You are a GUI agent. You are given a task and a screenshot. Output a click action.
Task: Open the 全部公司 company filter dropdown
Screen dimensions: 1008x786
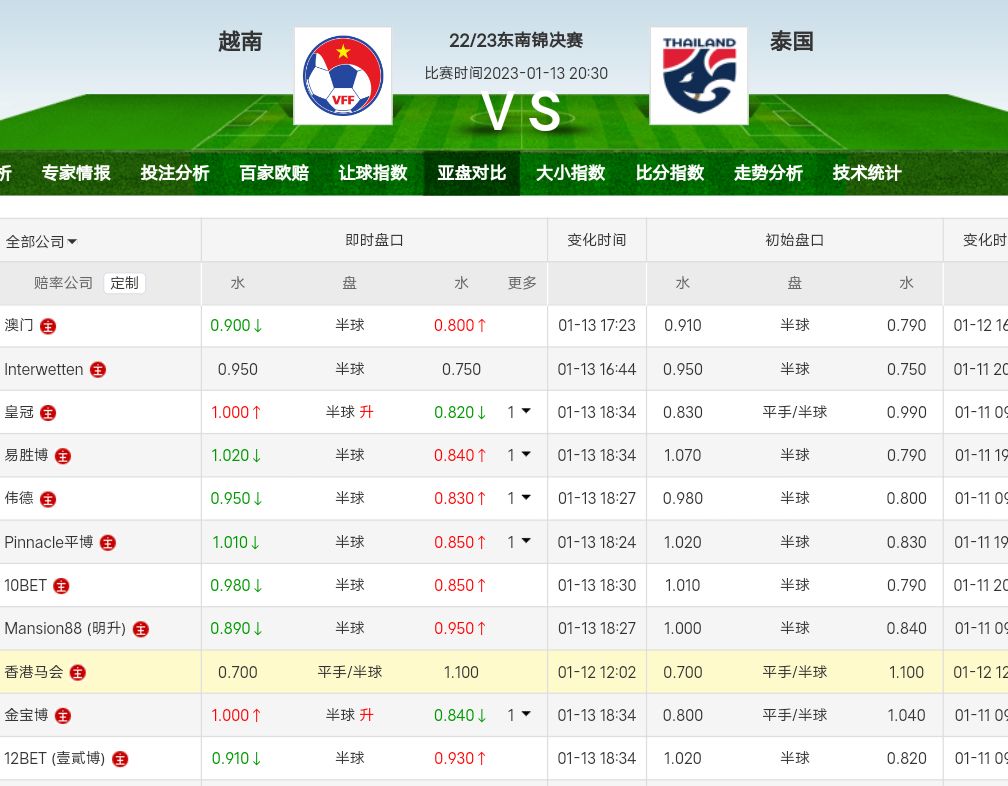(42, 241)
